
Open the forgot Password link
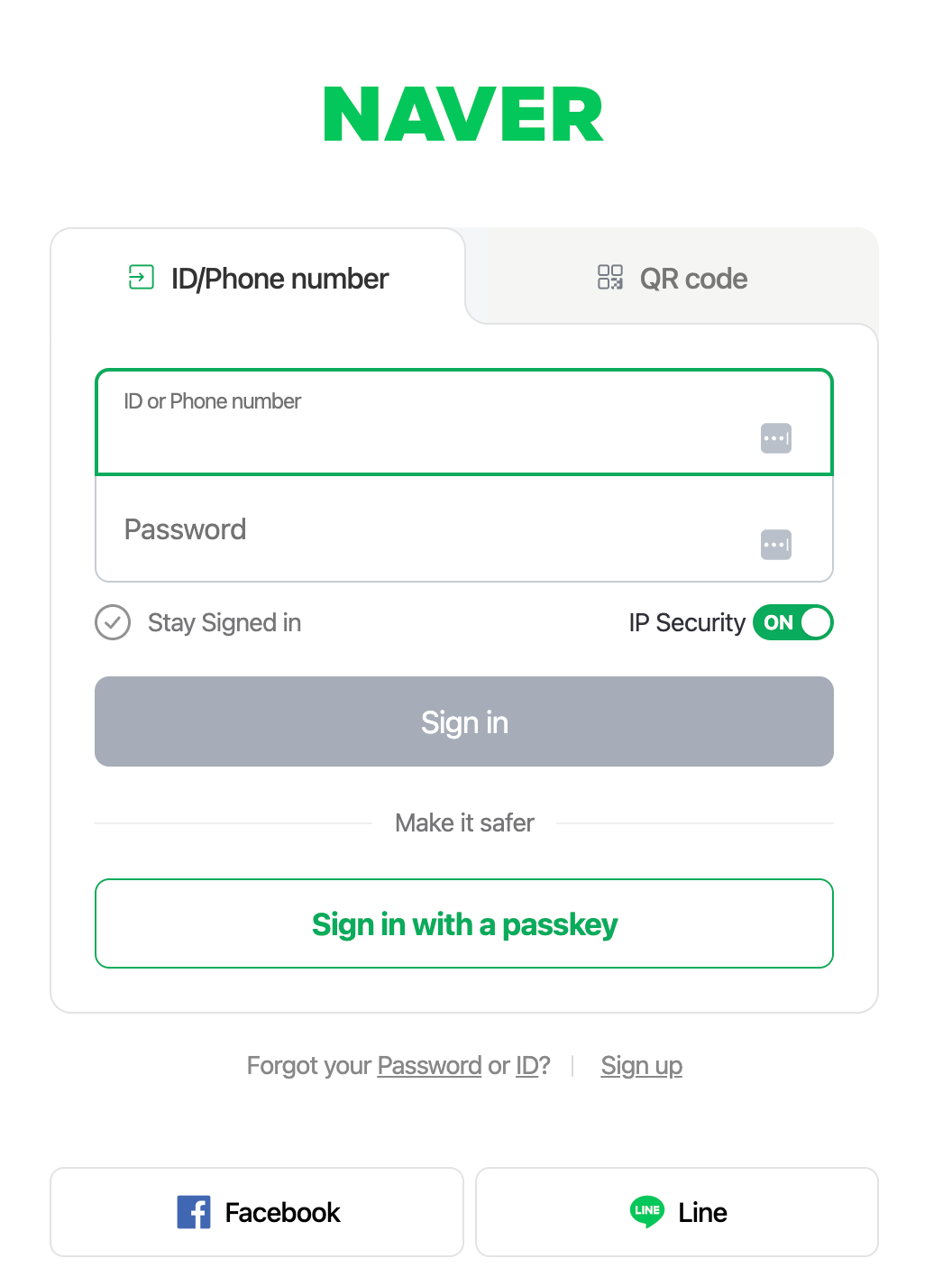point(429,1066)
